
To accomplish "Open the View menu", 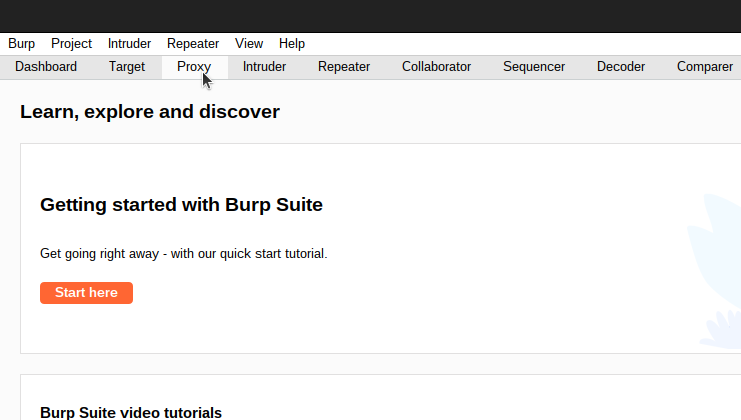I will pos(249,43).
